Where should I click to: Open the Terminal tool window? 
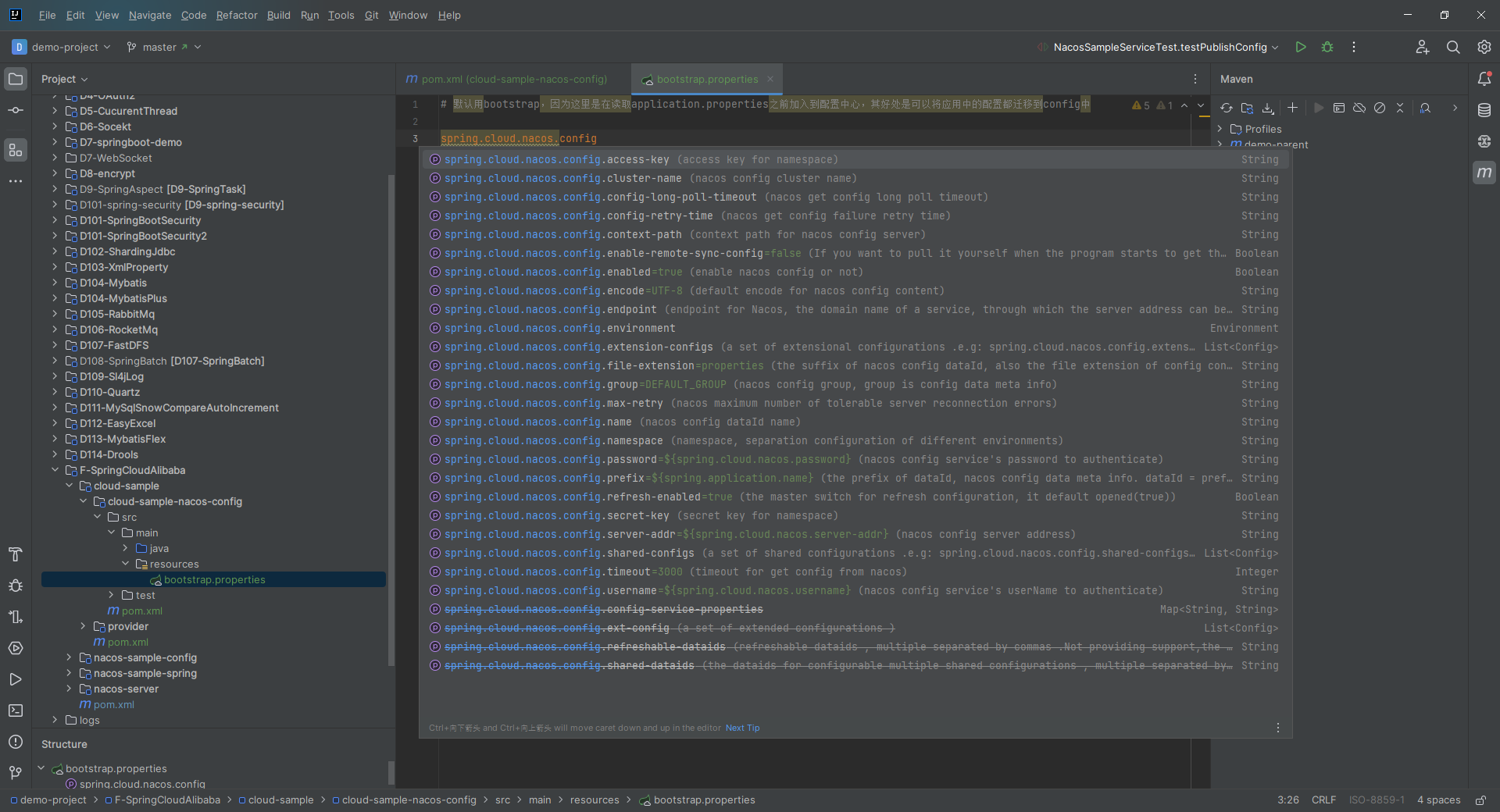pyautogui.click(x=16, y=710)
